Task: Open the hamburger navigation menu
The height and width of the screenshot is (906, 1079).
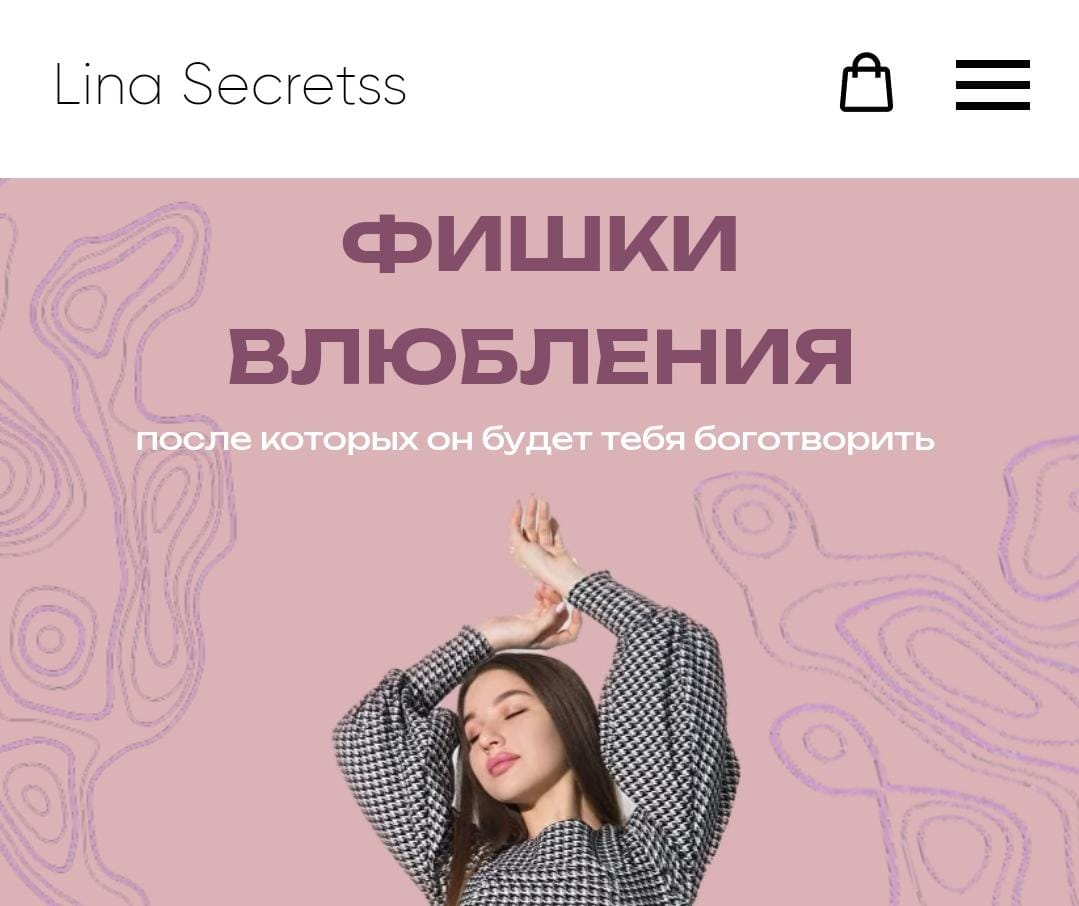Action: coord(992,85)
